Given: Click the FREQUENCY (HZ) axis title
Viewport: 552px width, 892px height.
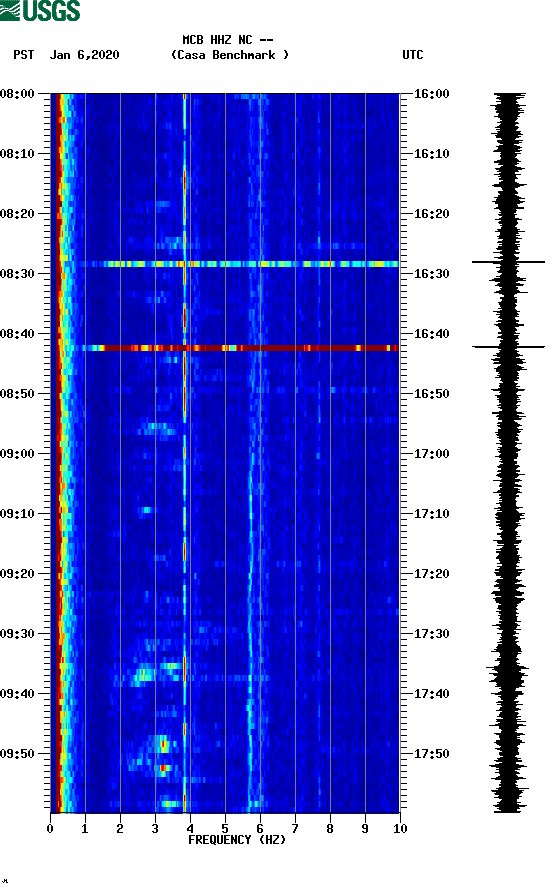Looking at the screenshot, I should 237,840.
